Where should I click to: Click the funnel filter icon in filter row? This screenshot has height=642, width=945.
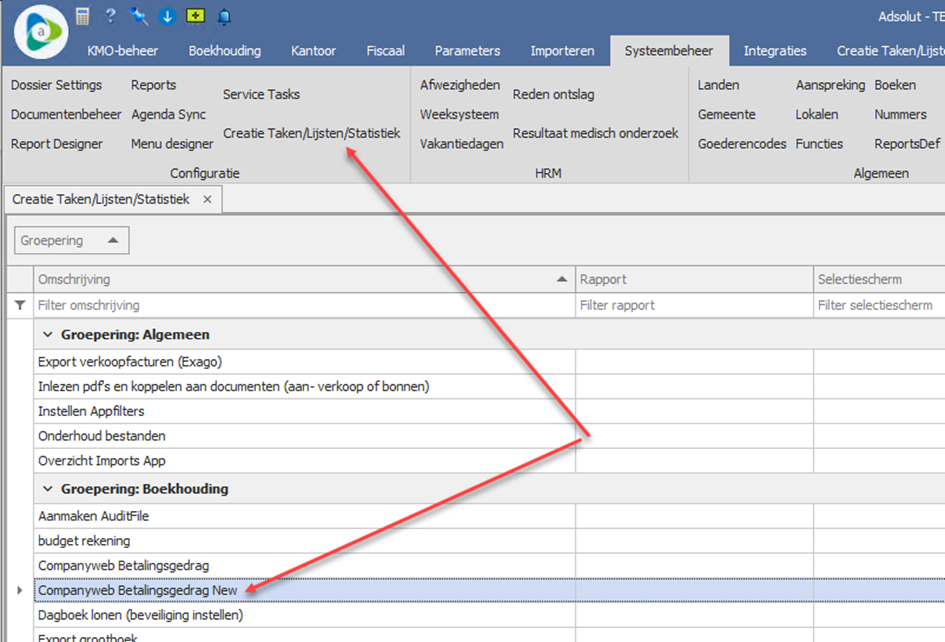point(20,305)
